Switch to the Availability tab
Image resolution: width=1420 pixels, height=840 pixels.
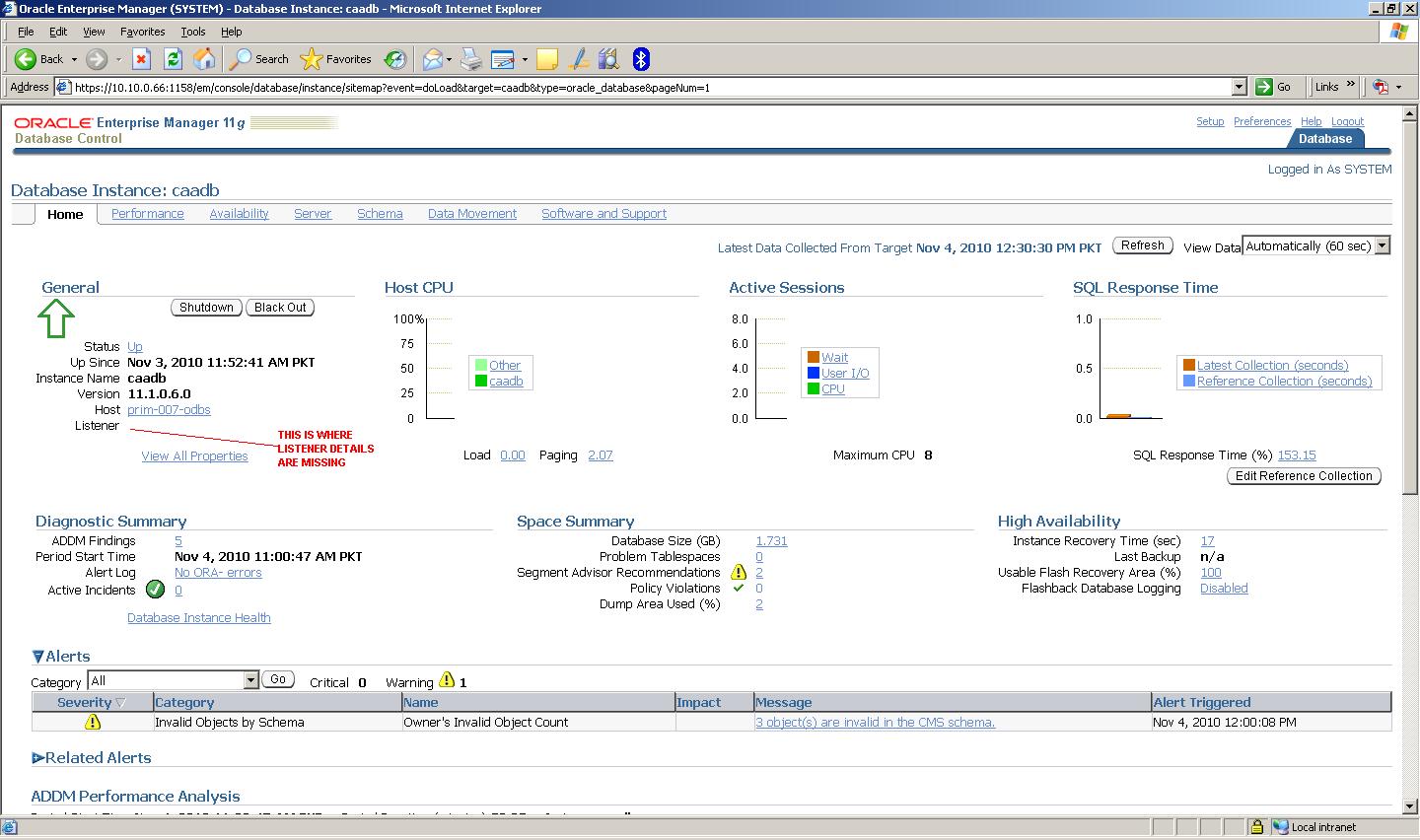click(x=239, y=214)
